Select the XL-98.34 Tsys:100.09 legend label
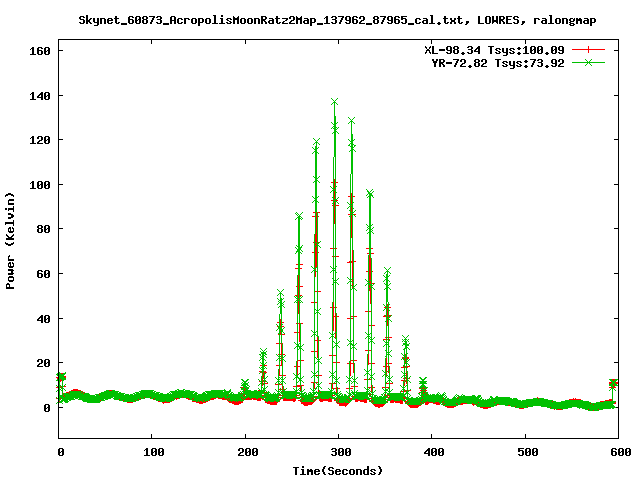The width and height of the screenshot is (640, 480). click(494, 50)
